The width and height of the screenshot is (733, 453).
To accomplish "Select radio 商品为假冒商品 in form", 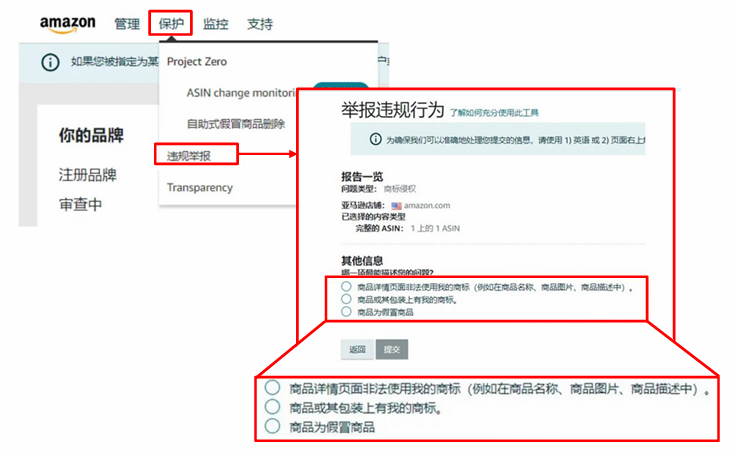I will coord(346,311).
